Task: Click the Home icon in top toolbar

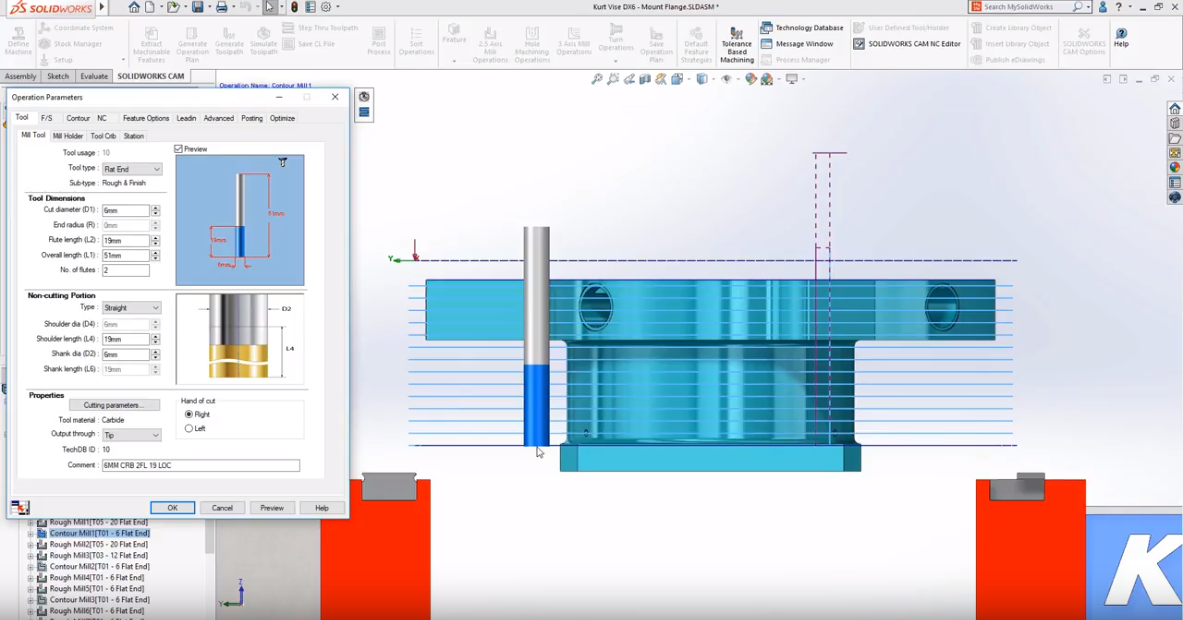Action: (x=134, y=7)
